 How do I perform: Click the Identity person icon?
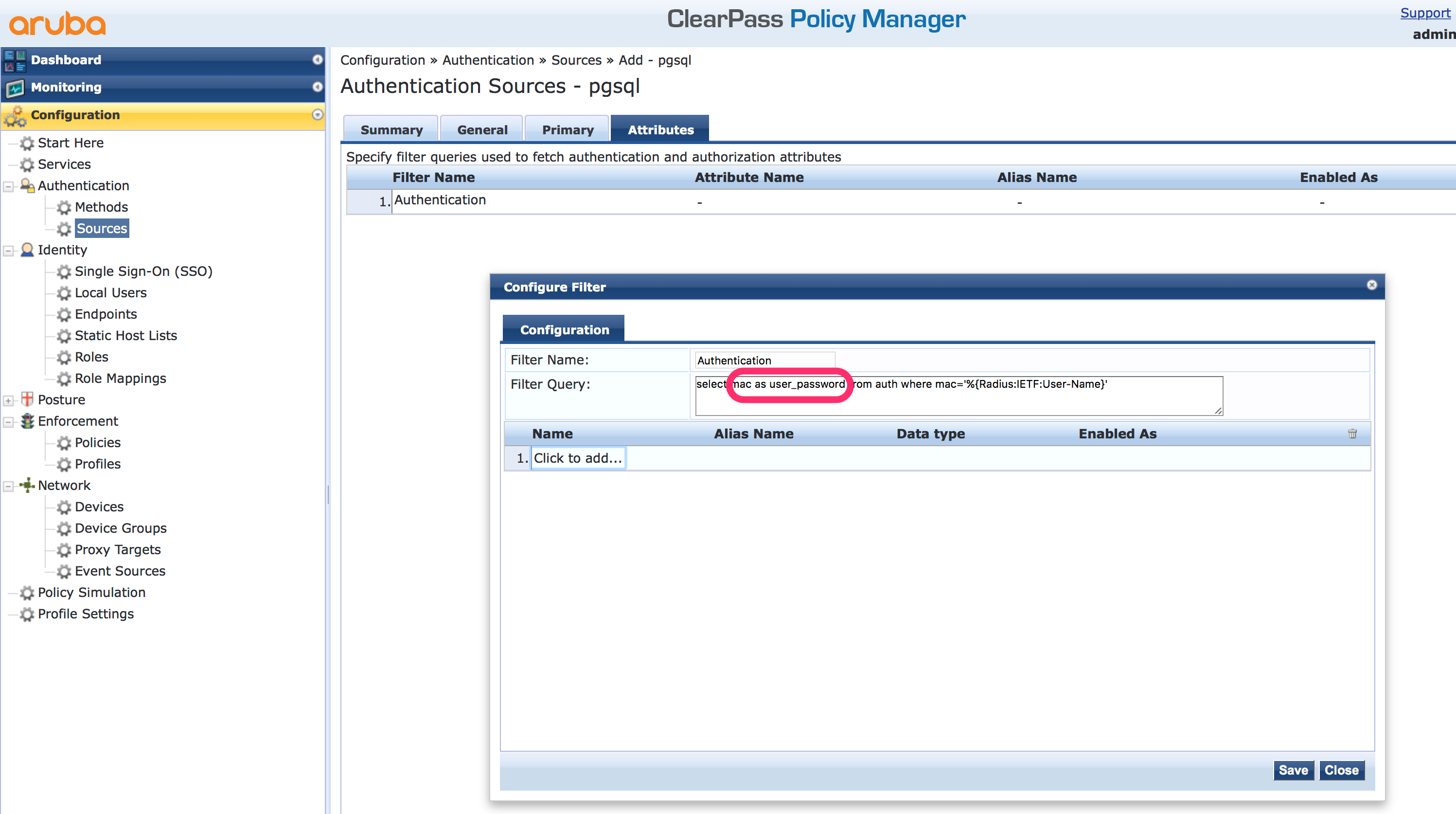coord(27,250)
